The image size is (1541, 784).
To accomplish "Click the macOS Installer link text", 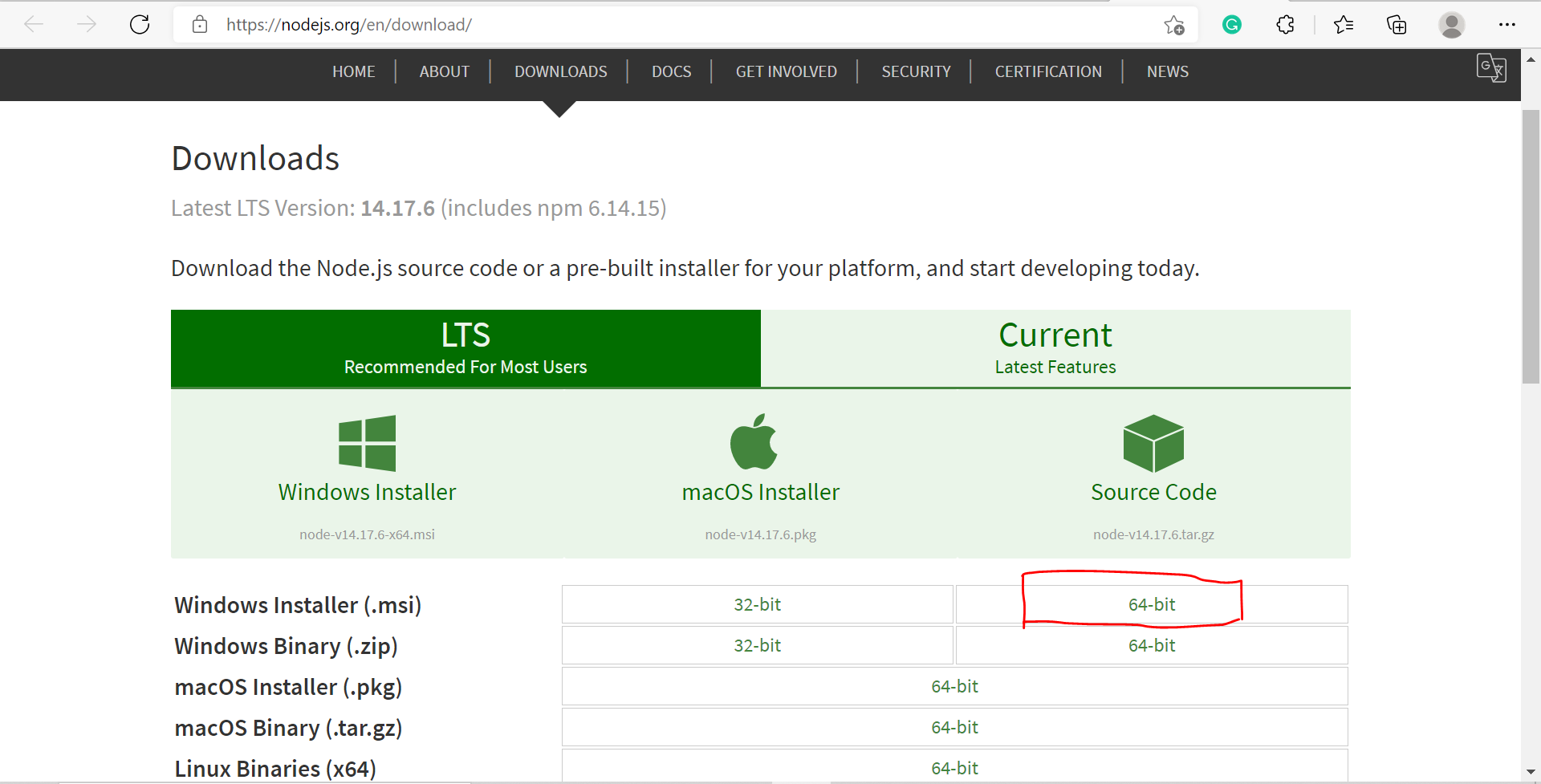I will (x=761, y=492).
